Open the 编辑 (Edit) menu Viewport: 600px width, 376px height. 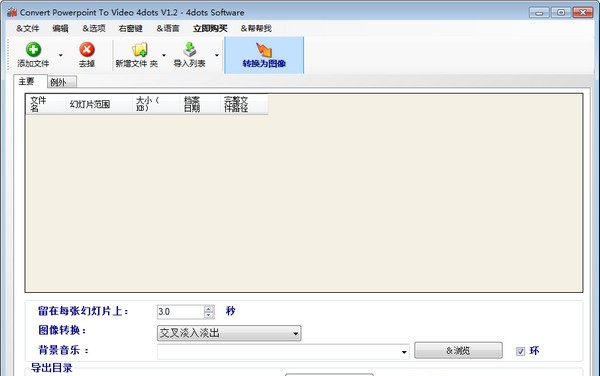(x=60, y=28)
